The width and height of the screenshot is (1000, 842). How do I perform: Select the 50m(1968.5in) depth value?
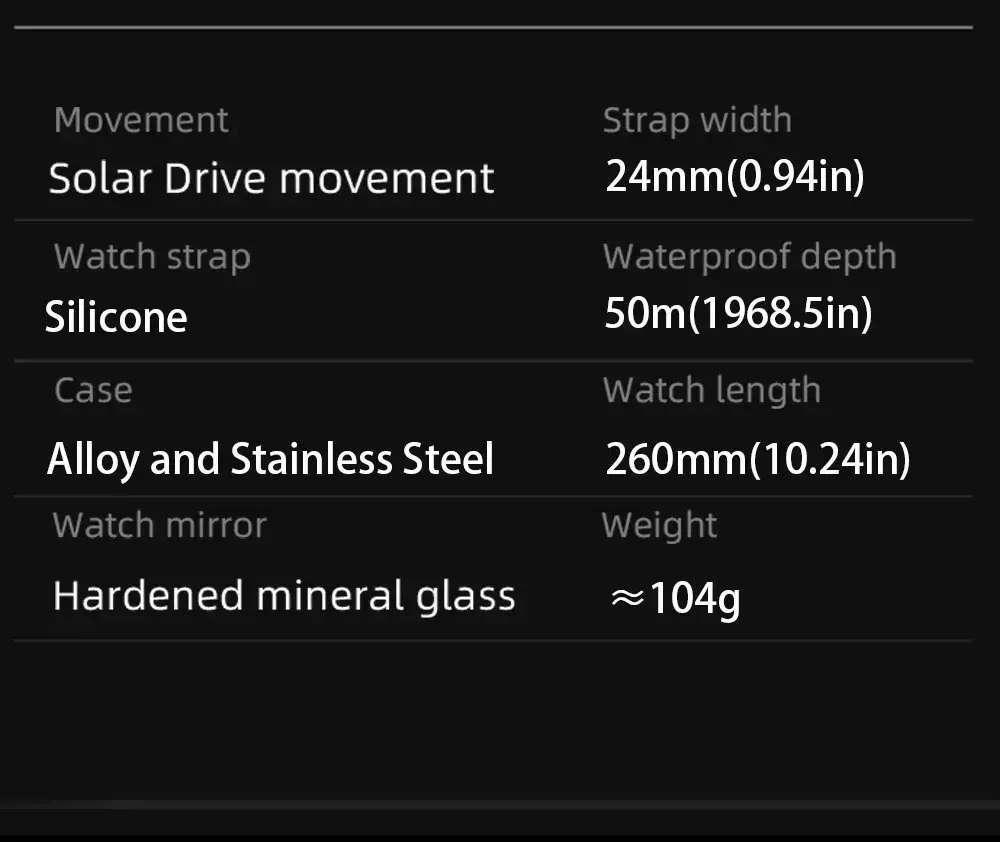[739, 314]
